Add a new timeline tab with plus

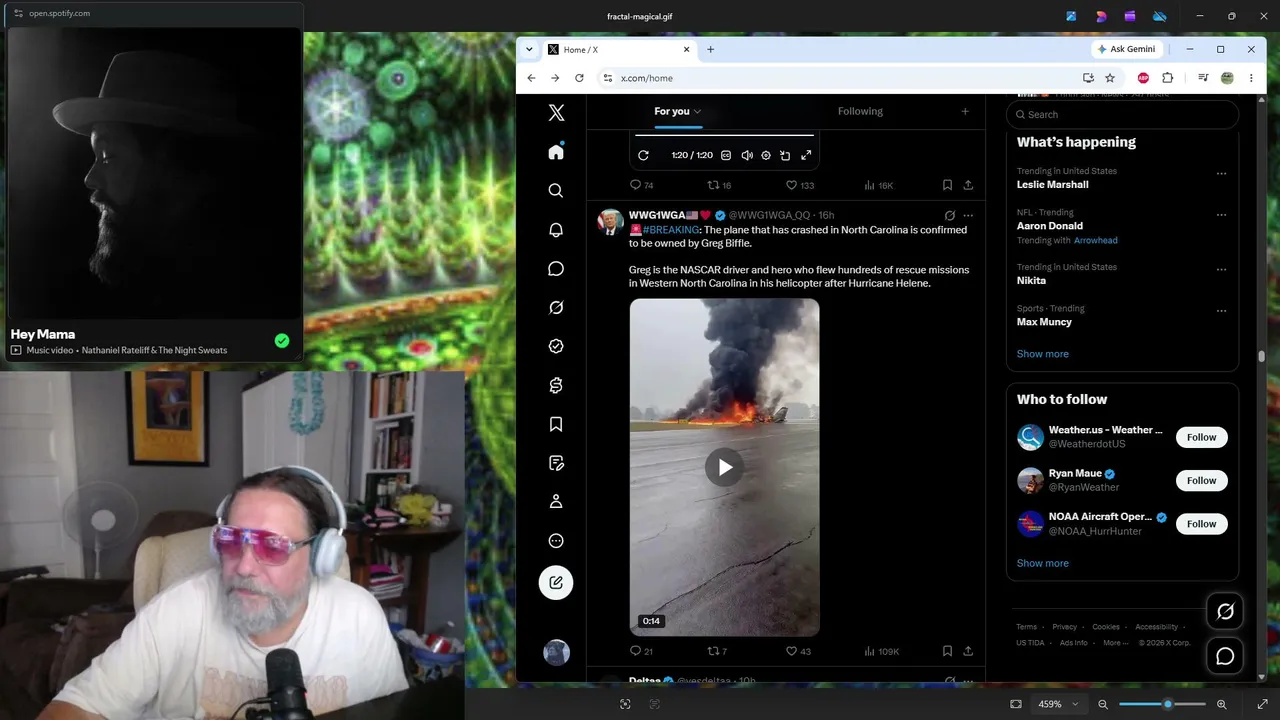(x=965, y=111)
